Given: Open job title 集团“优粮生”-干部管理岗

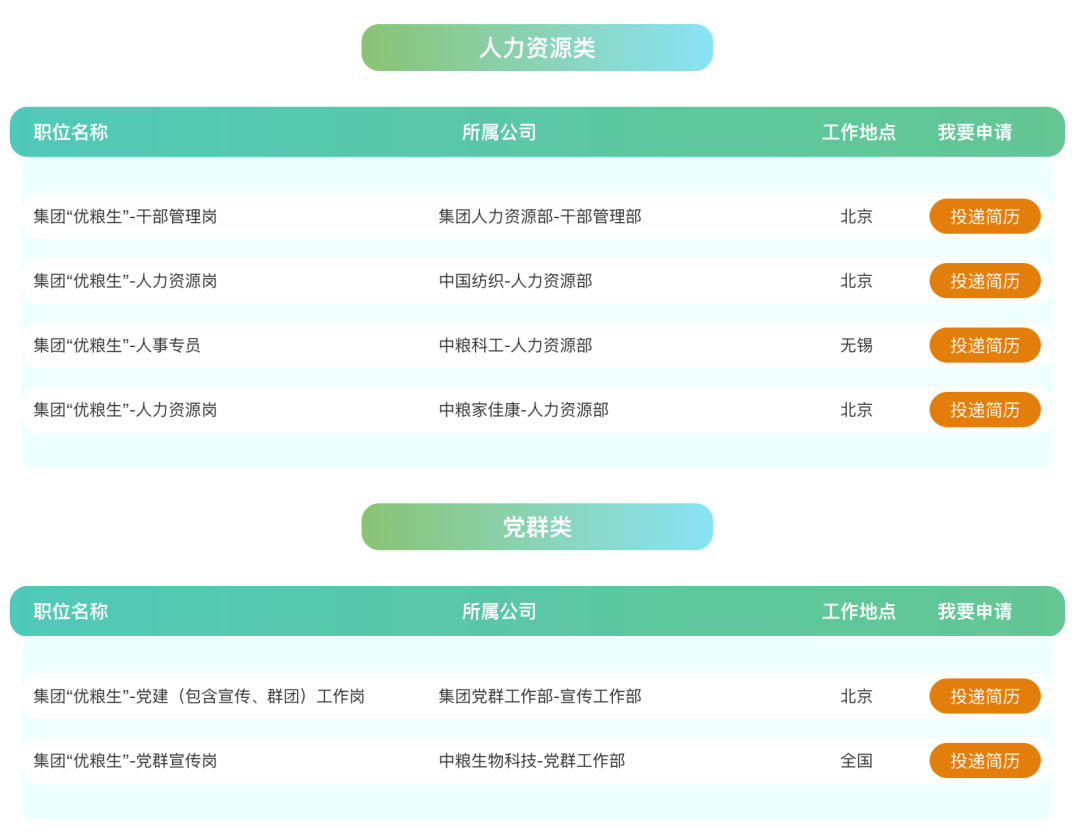Looking at the screenshot, I should click(x=125, y=216).
